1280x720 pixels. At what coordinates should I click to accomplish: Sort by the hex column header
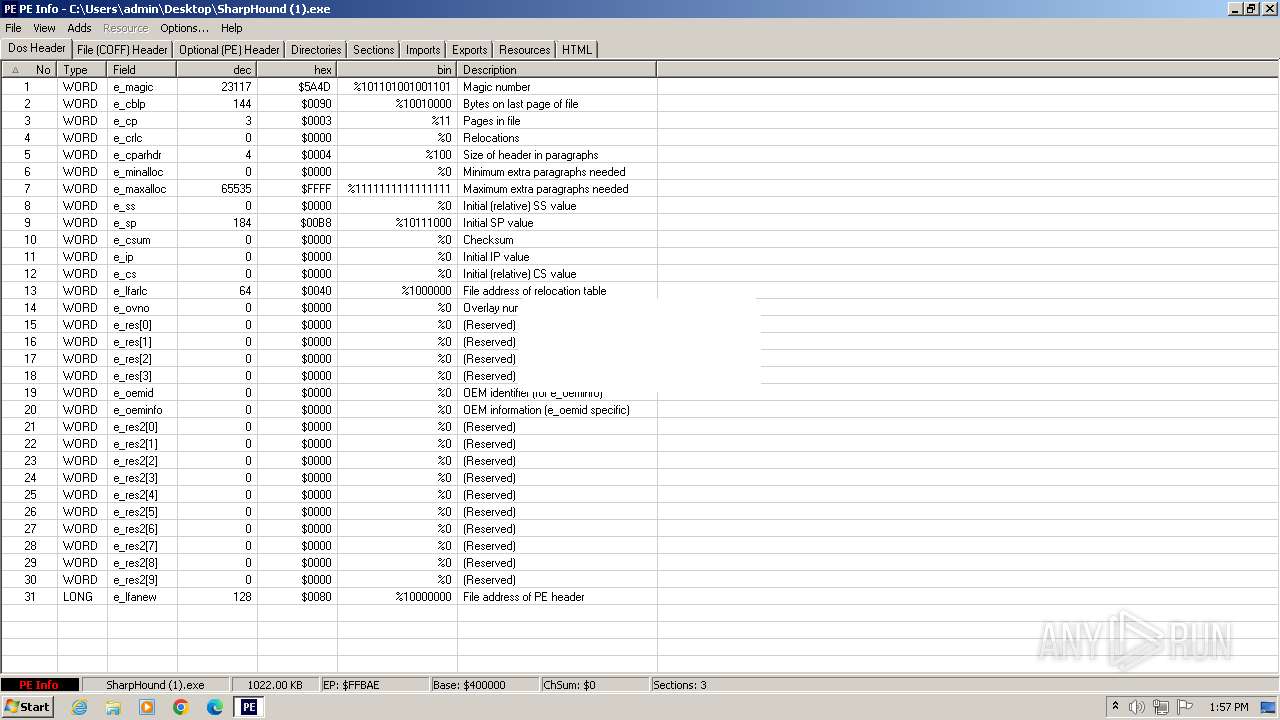click(x=297, y=70)
